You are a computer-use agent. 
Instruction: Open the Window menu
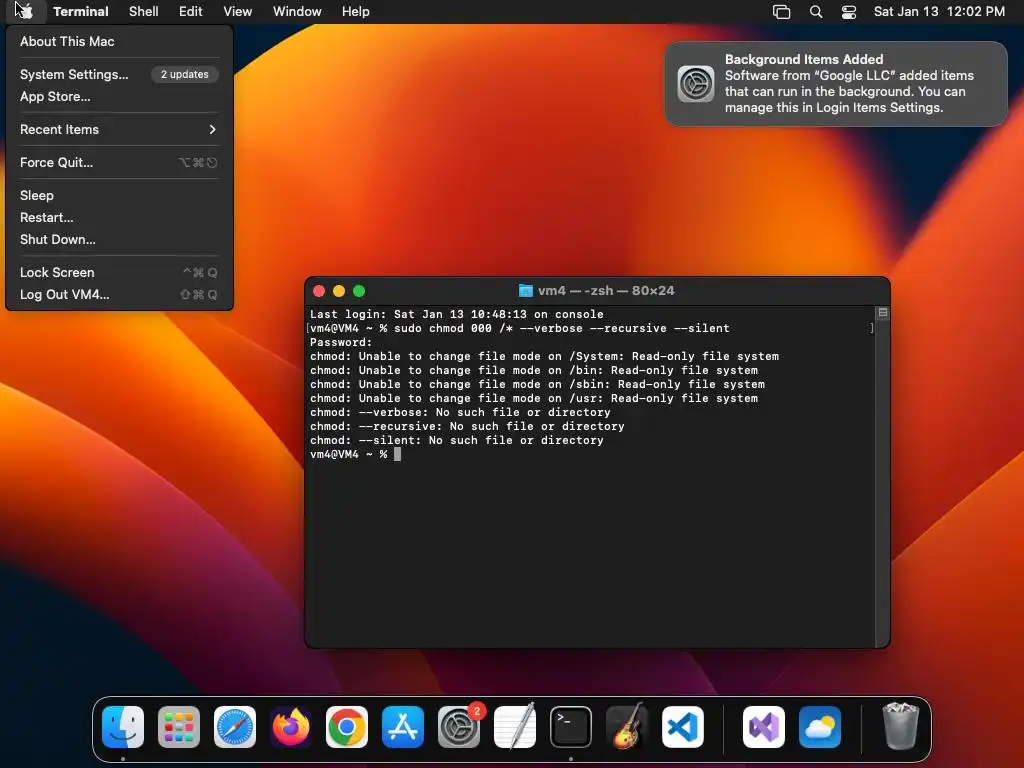297,12
